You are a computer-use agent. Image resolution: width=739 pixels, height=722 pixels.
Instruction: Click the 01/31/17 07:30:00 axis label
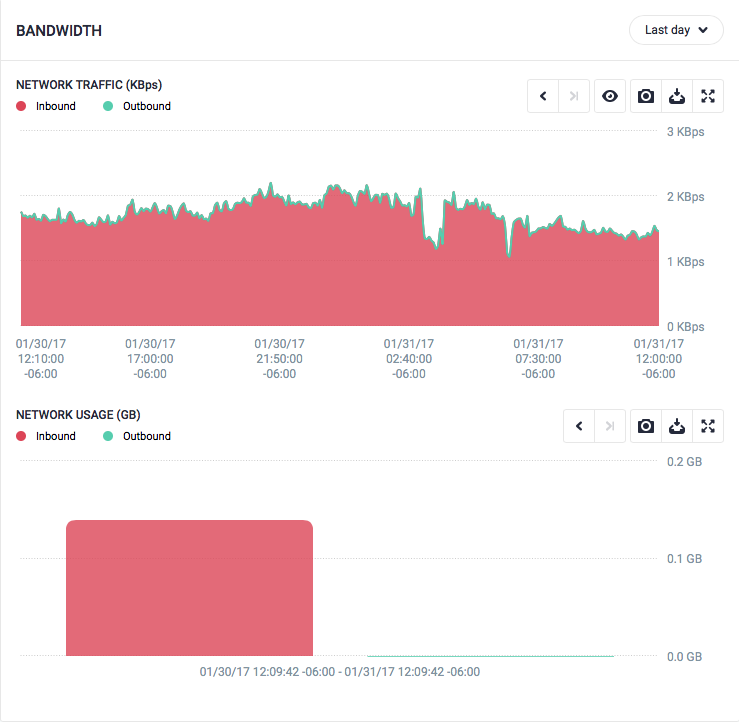point(538,359)
